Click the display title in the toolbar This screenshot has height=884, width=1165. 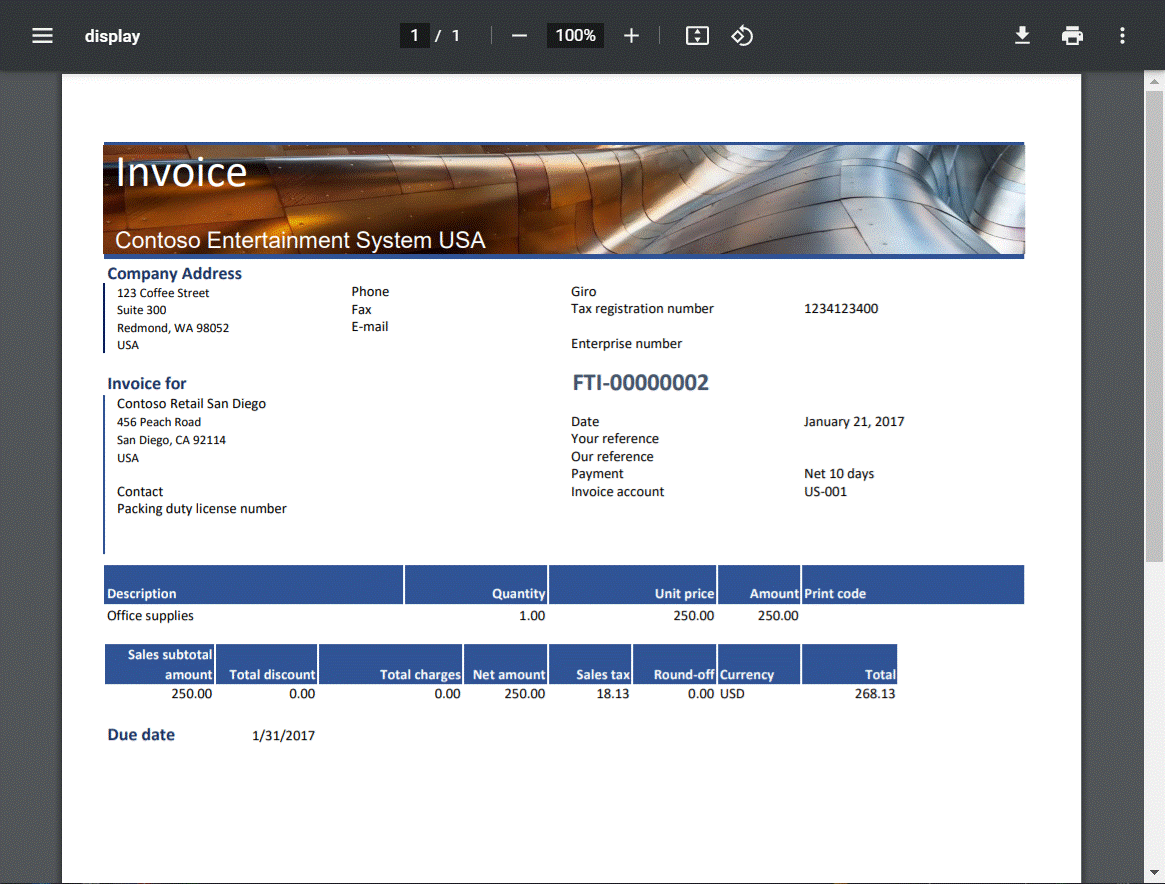point(112,35)
